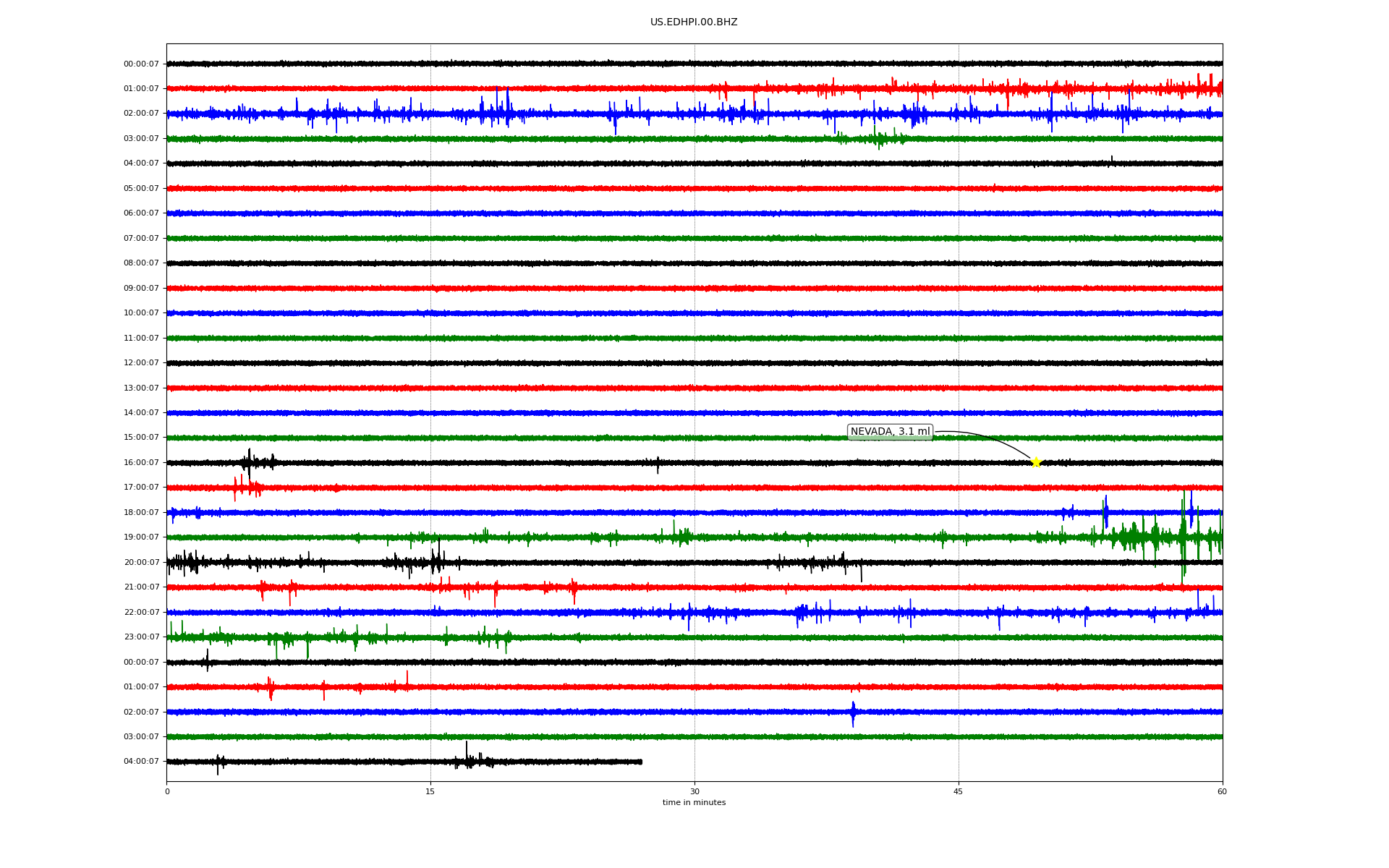Click the last 04:00:07 row label
Image resolution: width=1389 pixels, height=868 pixels.
[x=141, y=762]
